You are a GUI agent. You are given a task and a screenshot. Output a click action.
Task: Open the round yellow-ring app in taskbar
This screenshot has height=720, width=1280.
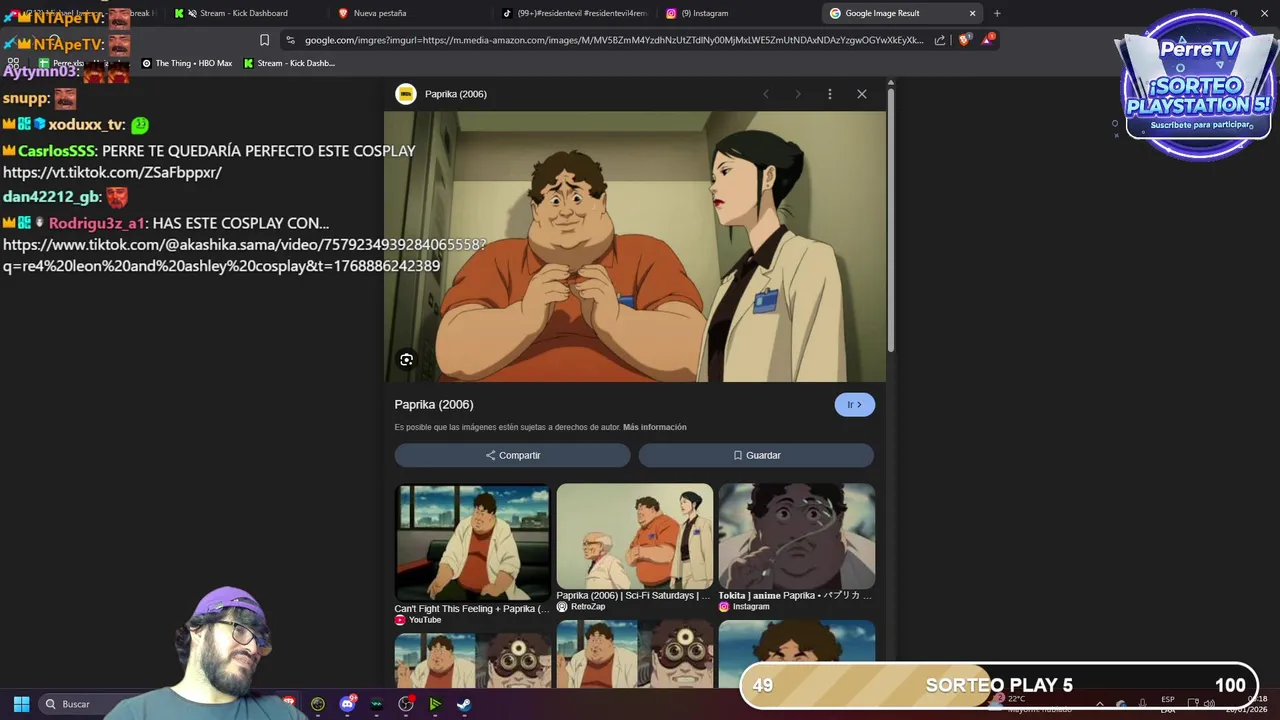[x=318, y=704]
